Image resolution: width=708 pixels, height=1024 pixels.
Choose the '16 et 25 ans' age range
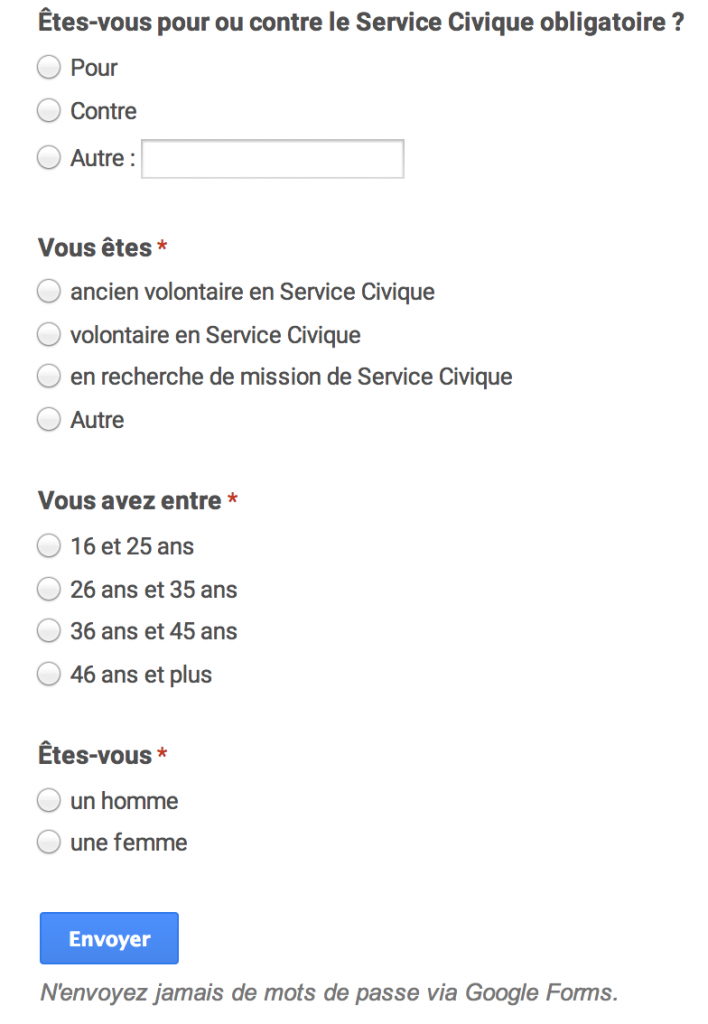click(49, 546)
